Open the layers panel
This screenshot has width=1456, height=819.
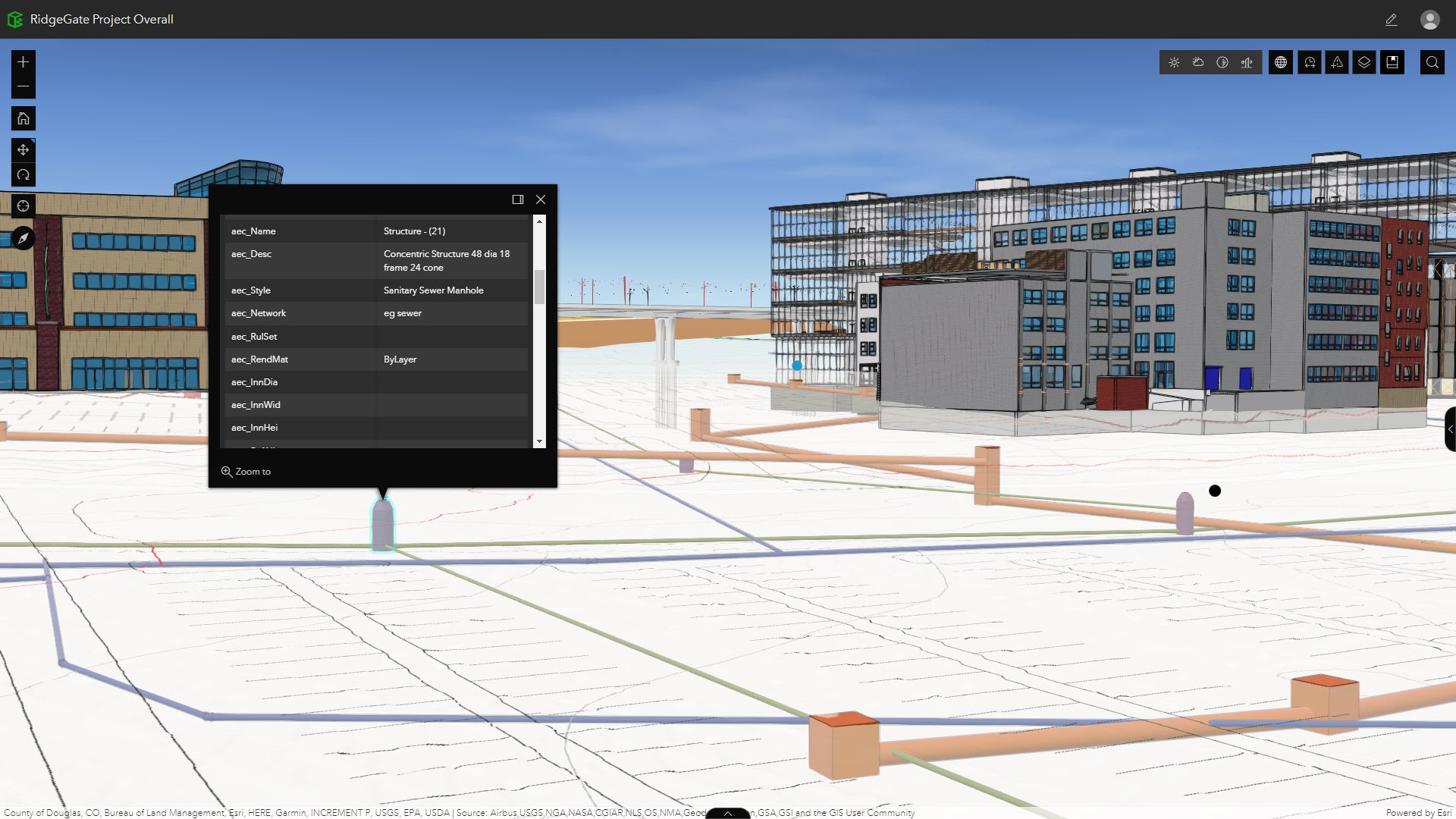click(x=1364, y=62)
